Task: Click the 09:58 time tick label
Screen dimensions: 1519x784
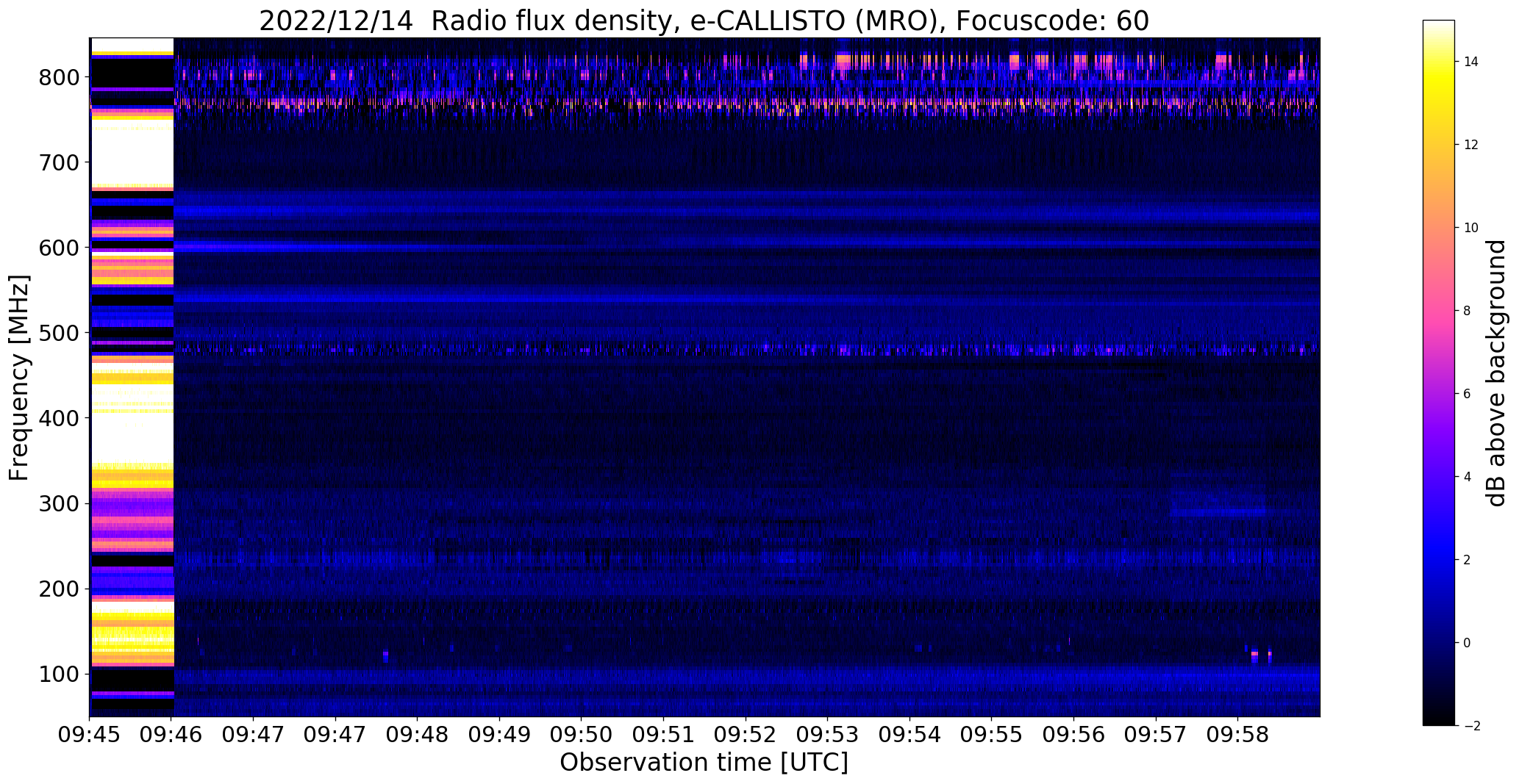Action: click(x=1237, y=735)
